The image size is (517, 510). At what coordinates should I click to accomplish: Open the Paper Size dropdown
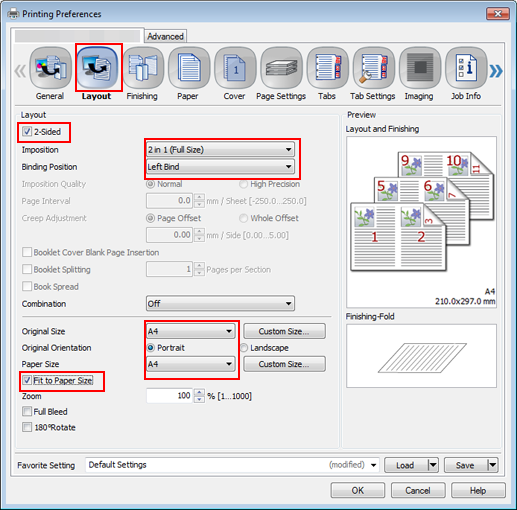191,364
